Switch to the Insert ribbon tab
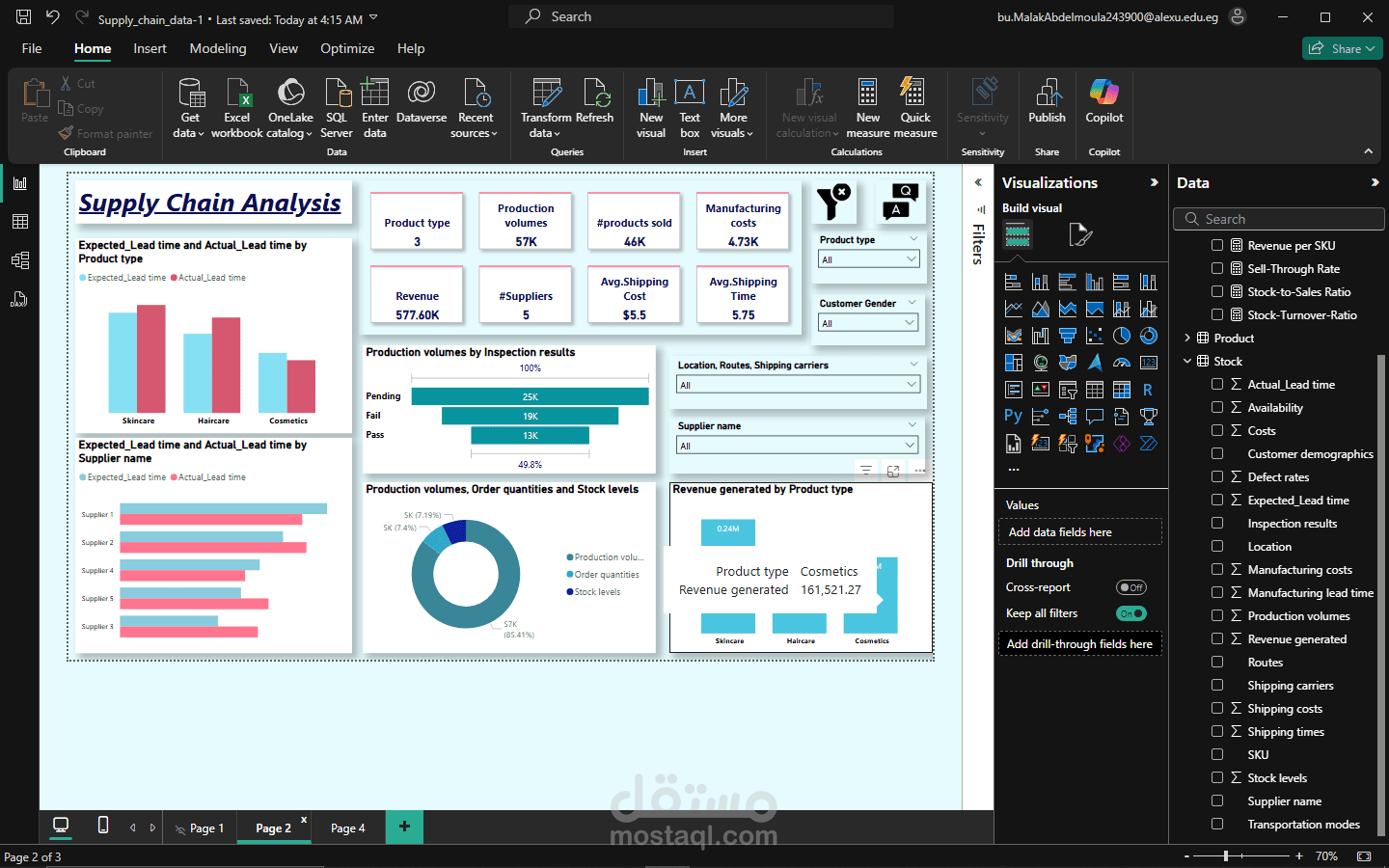This screenshot has height=868, width=1389. 150,48
